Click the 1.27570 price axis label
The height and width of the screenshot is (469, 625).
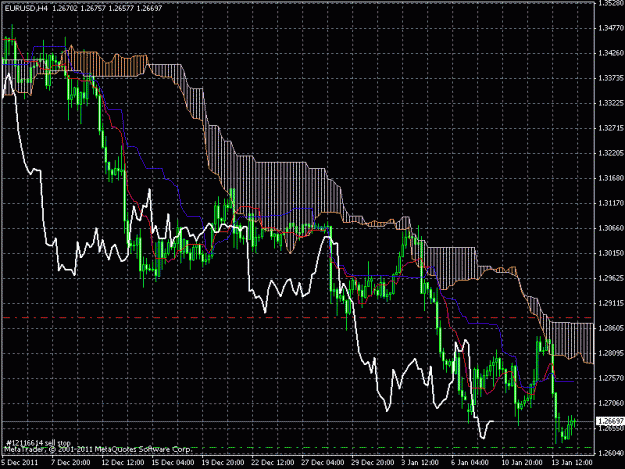(611, 378)
